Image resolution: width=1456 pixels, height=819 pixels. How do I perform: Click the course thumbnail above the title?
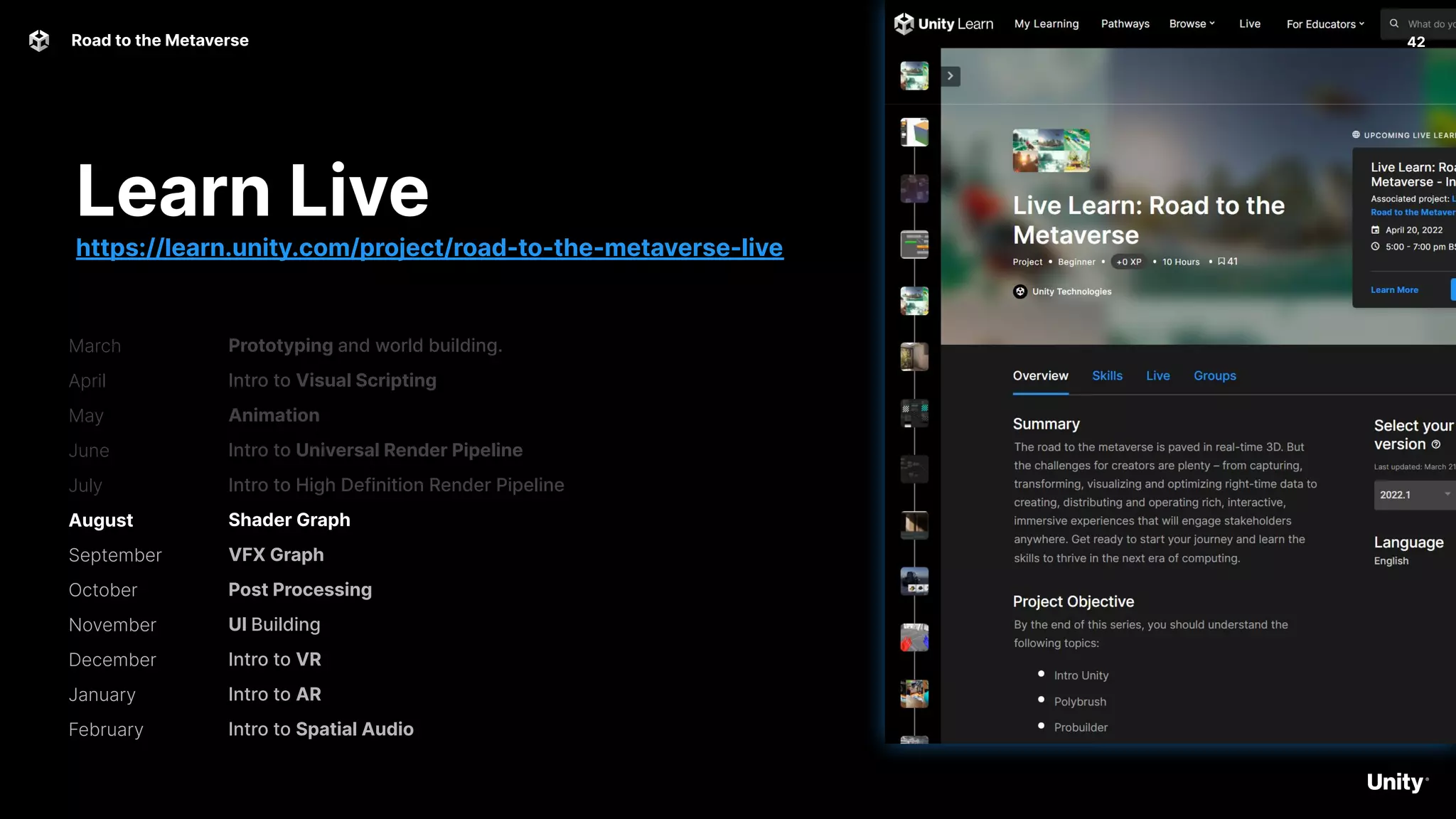(1051, 150)
